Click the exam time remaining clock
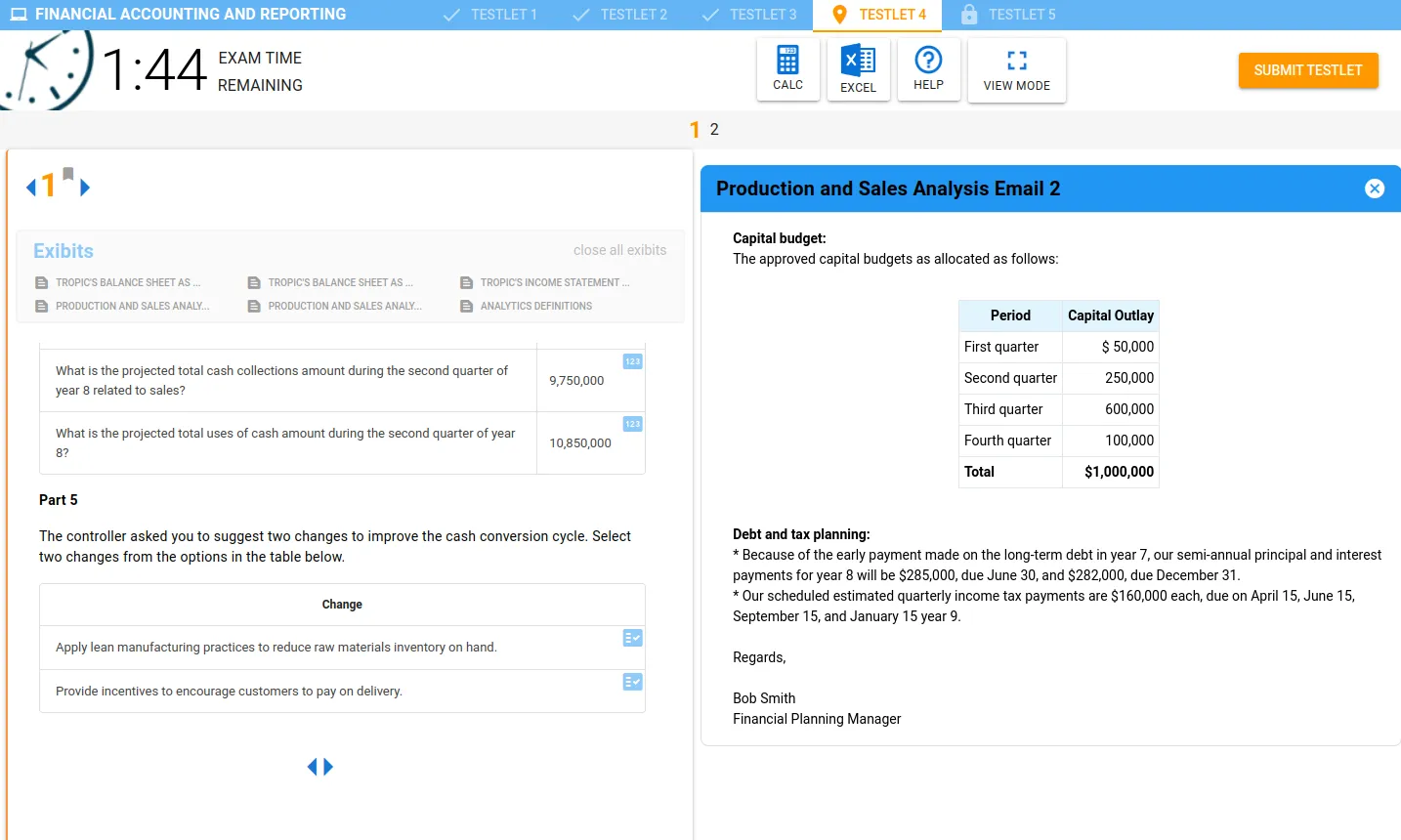This screenshot has width=1401, height=840. tap(47, 68)
